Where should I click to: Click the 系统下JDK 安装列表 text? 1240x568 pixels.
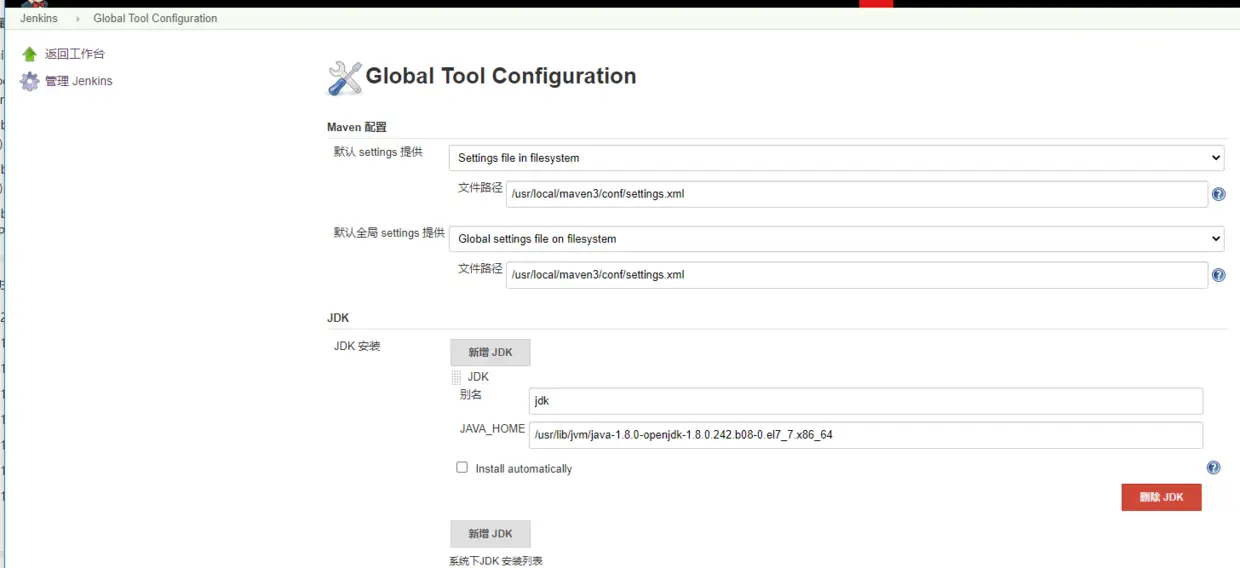tap(496, 561)
